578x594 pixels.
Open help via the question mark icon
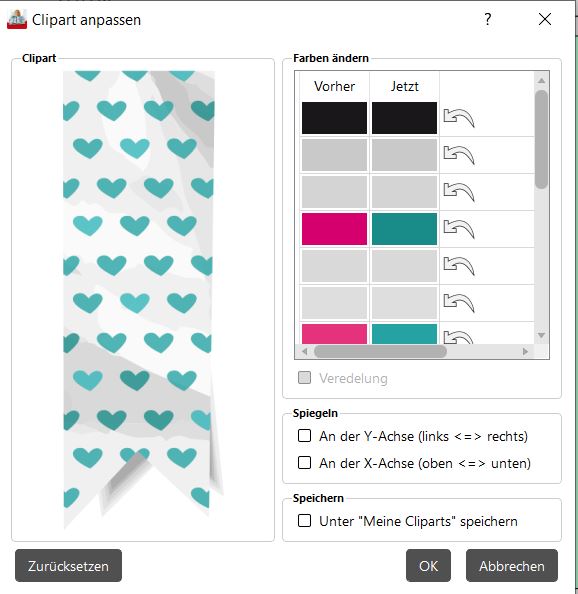[x=488, y=19]
